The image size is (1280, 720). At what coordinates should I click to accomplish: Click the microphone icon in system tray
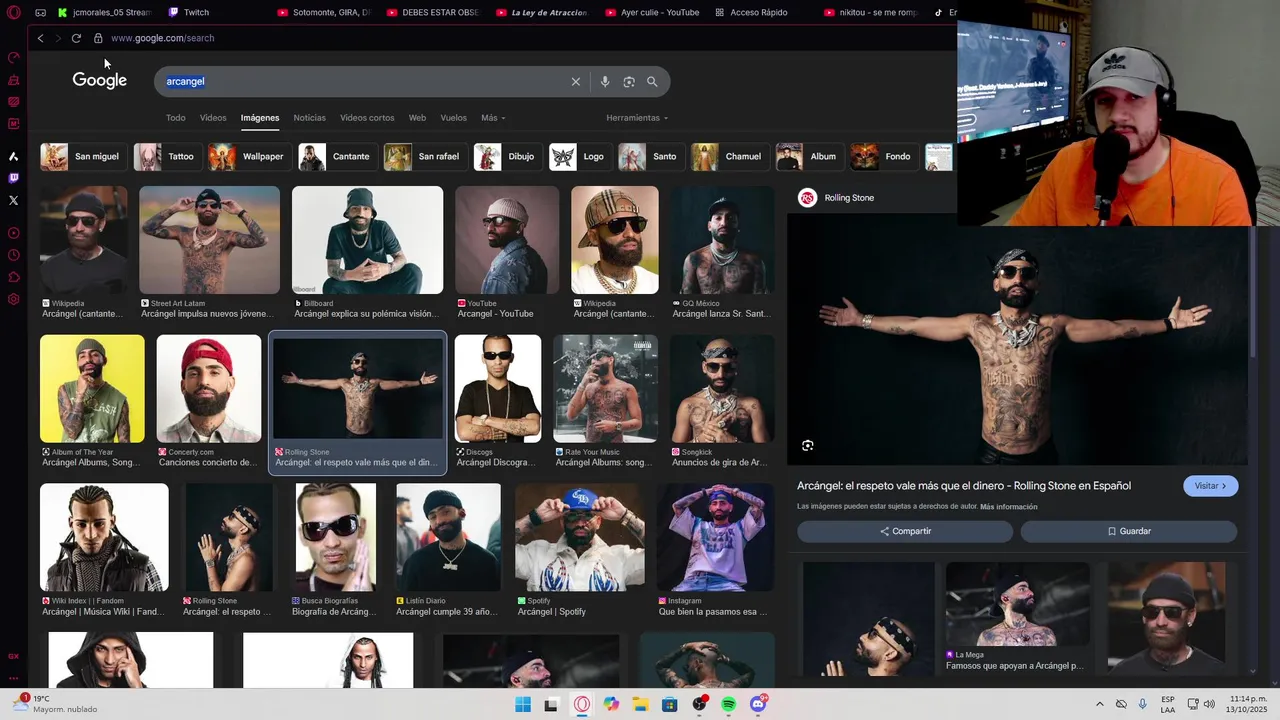[x=1143, y=705]
